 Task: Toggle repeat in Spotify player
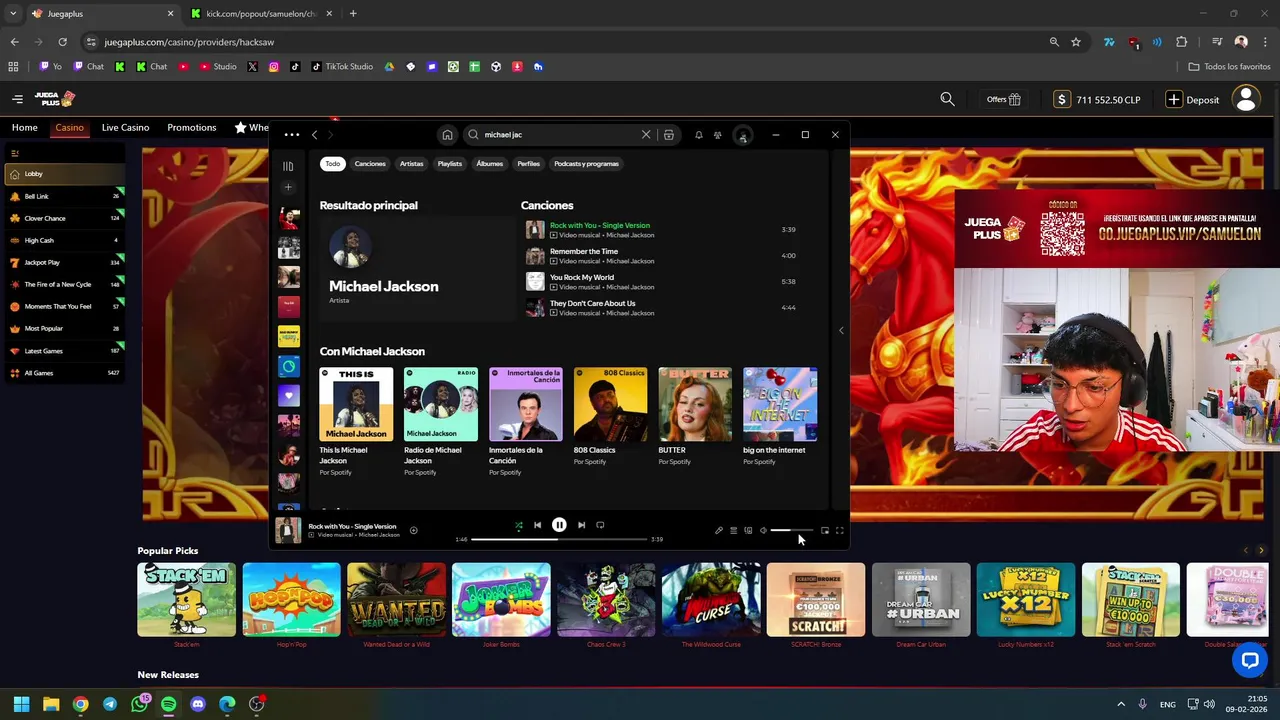(x=600, y=525)
